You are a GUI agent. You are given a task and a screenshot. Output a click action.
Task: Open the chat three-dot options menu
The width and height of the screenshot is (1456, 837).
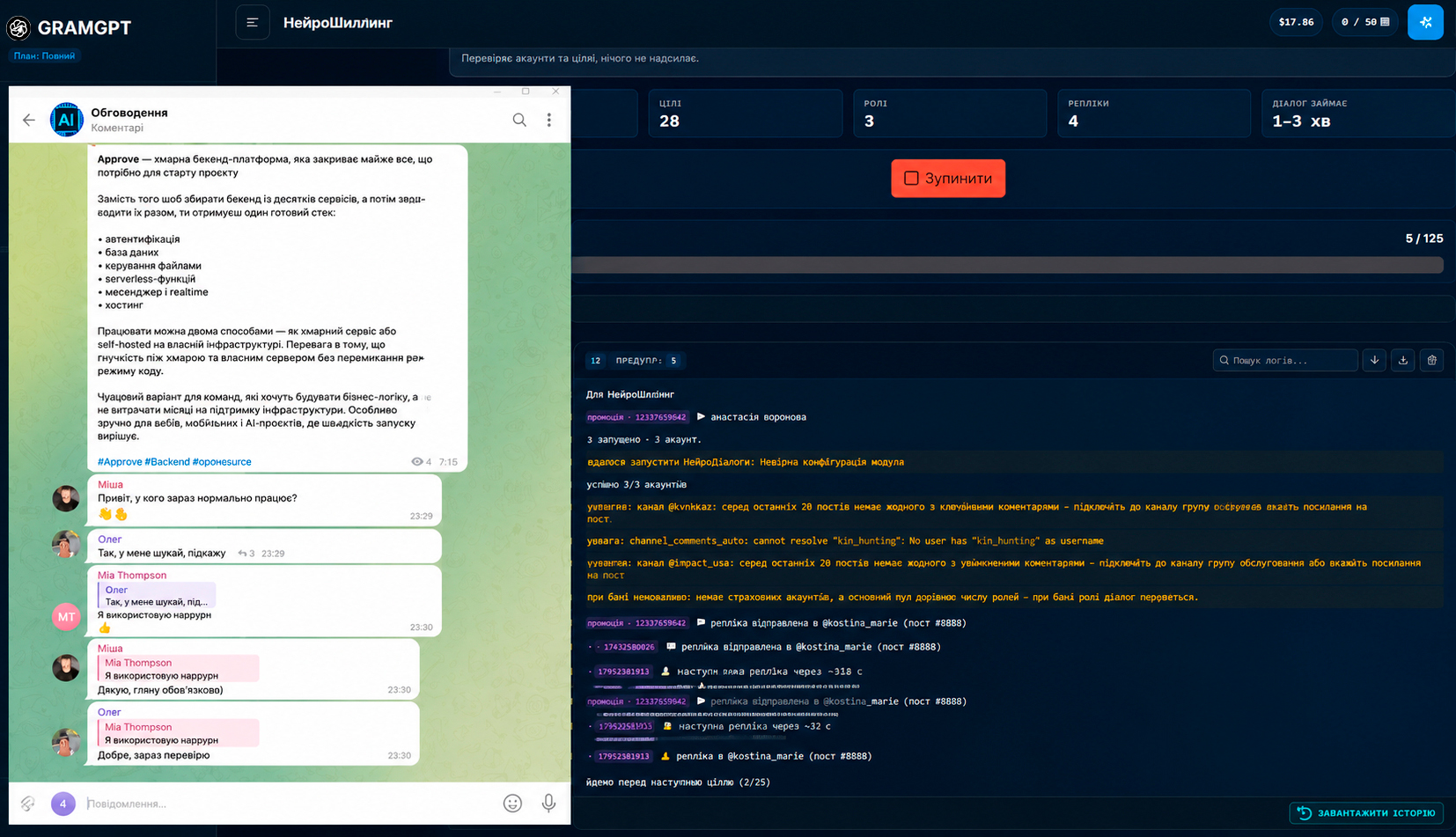click(549, 120)
